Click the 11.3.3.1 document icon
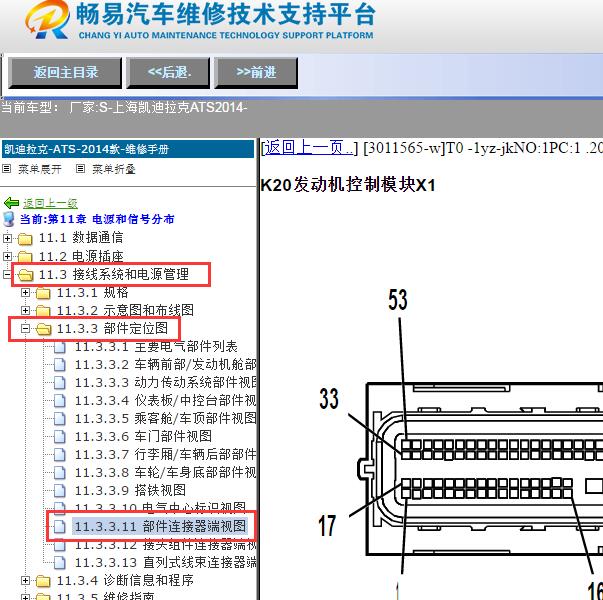Screen dimensions: 603x600 click(60, 347)
